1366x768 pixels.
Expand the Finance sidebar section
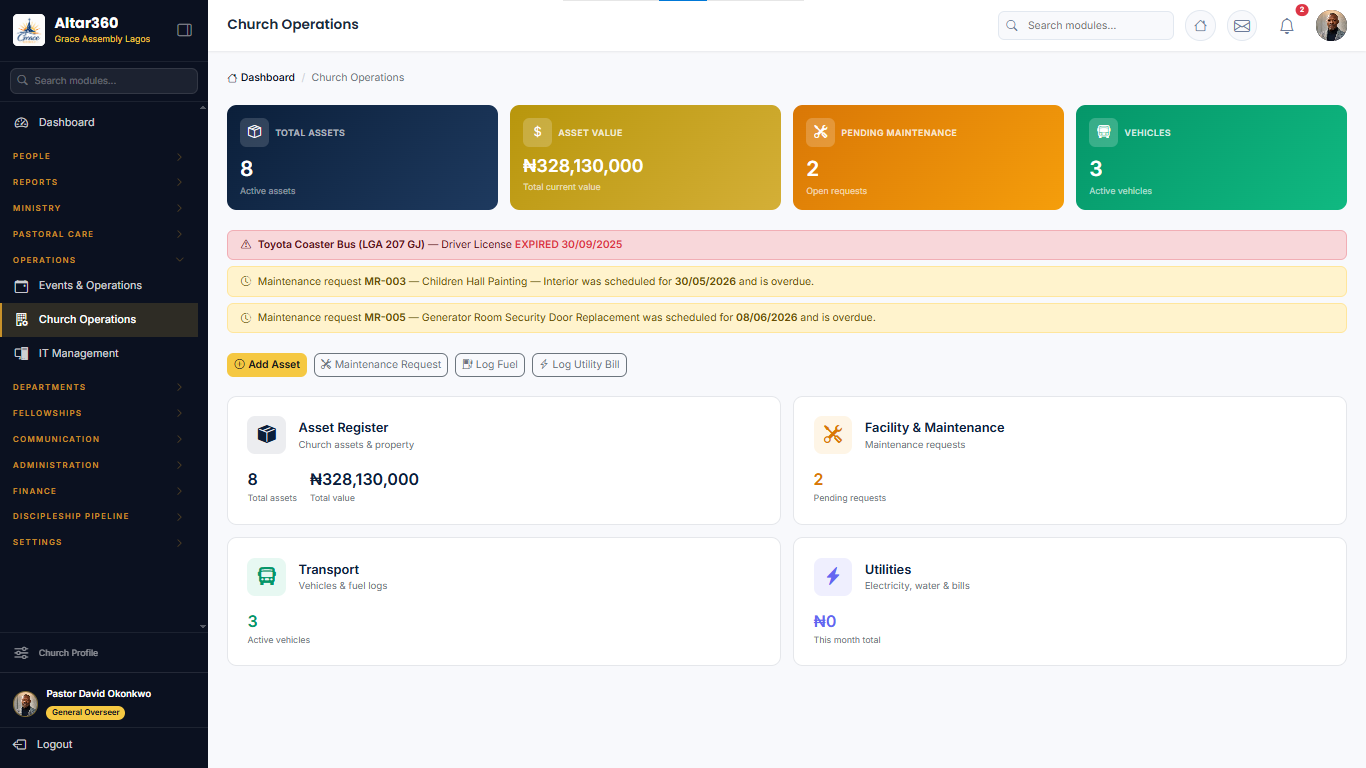click(99, 491)
